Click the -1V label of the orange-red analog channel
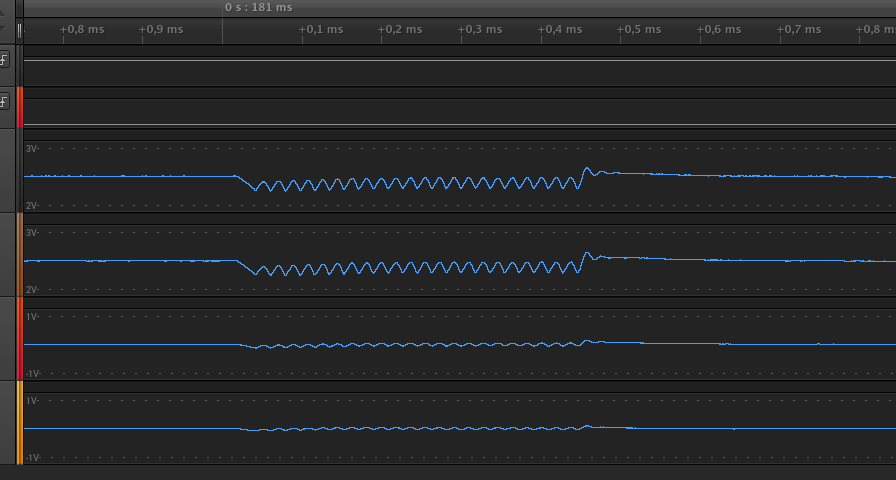The width and height of the screenshot is (896, 480). point(33,374)
